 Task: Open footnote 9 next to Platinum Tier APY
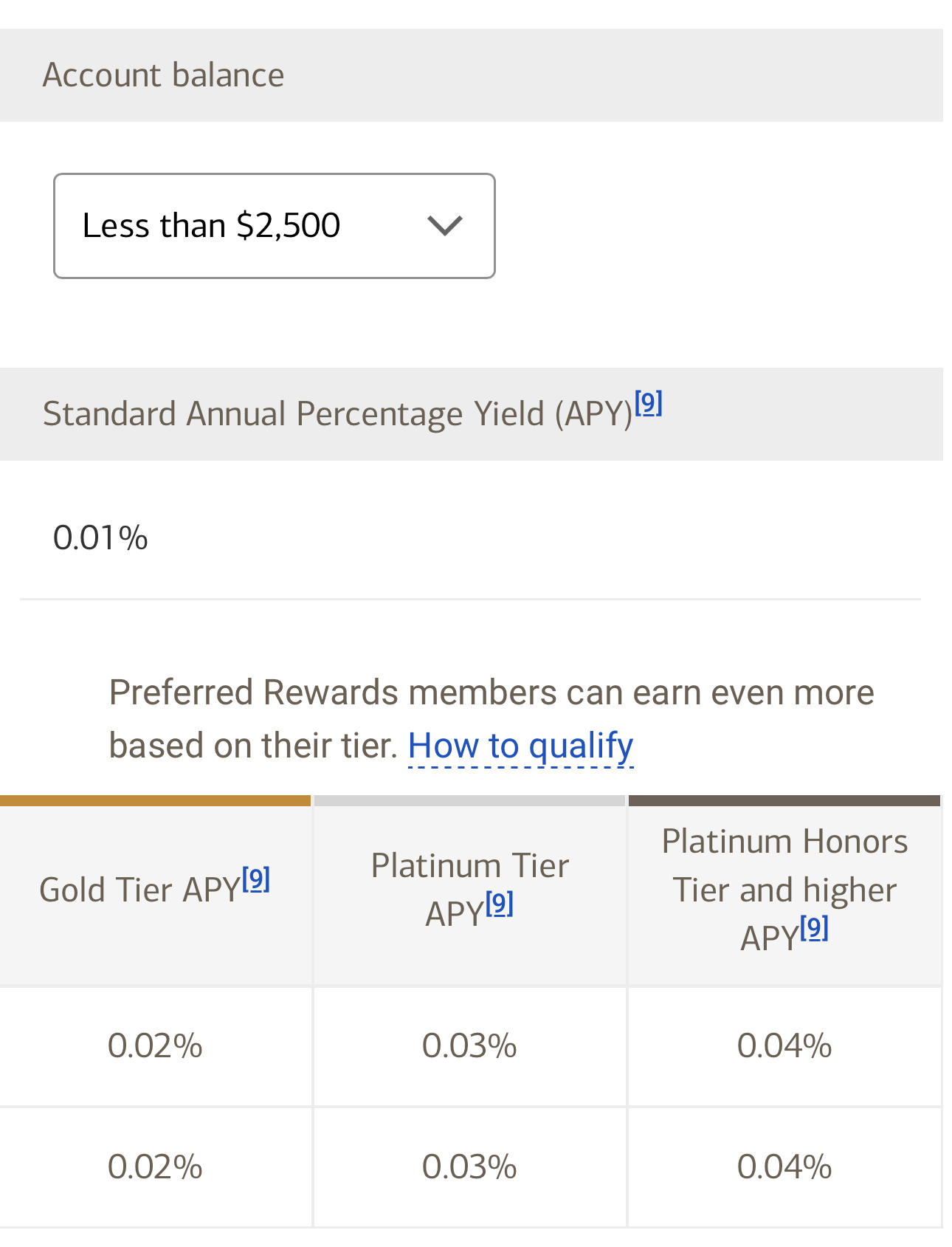tap(500, 904)
